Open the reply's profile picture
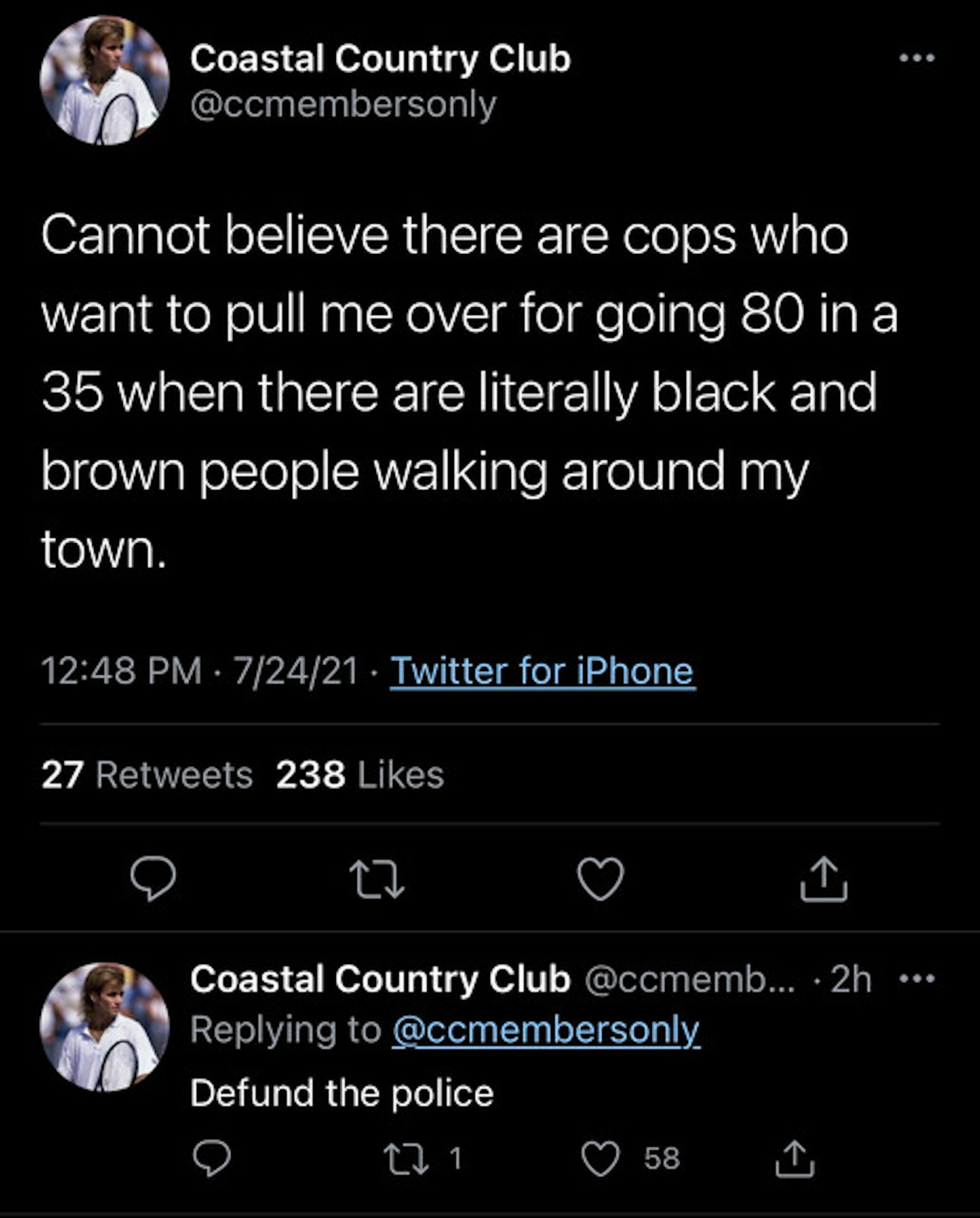This screenshot has width=980, height=1218. pos(105,1026)
